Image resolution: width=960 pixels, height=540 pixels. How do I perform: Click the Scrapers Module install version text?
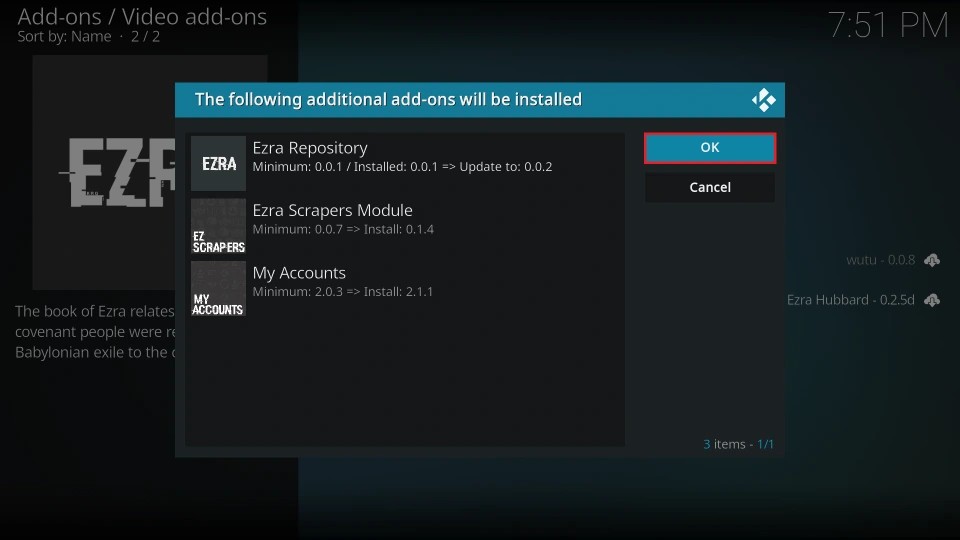[343, 230]
